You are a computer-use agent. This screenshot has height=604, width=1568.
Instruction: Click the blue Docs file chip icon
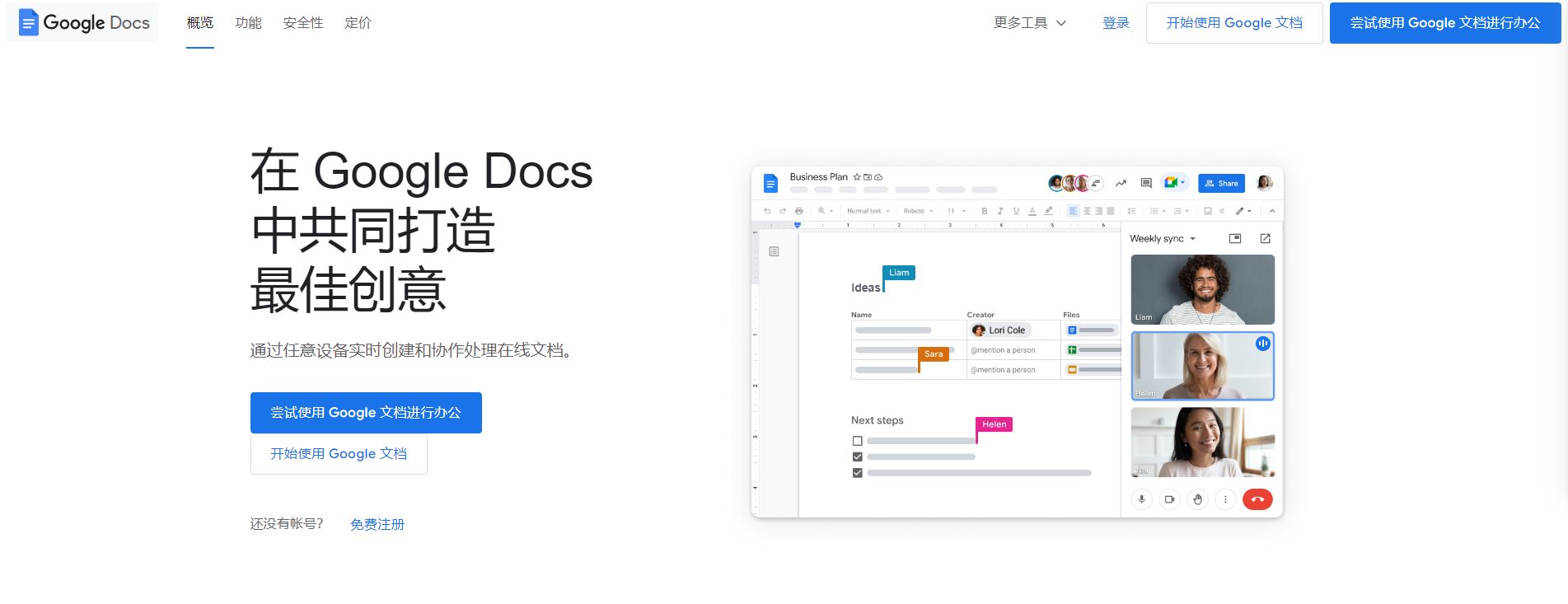pyautogui.click(x=1072, y=330)
